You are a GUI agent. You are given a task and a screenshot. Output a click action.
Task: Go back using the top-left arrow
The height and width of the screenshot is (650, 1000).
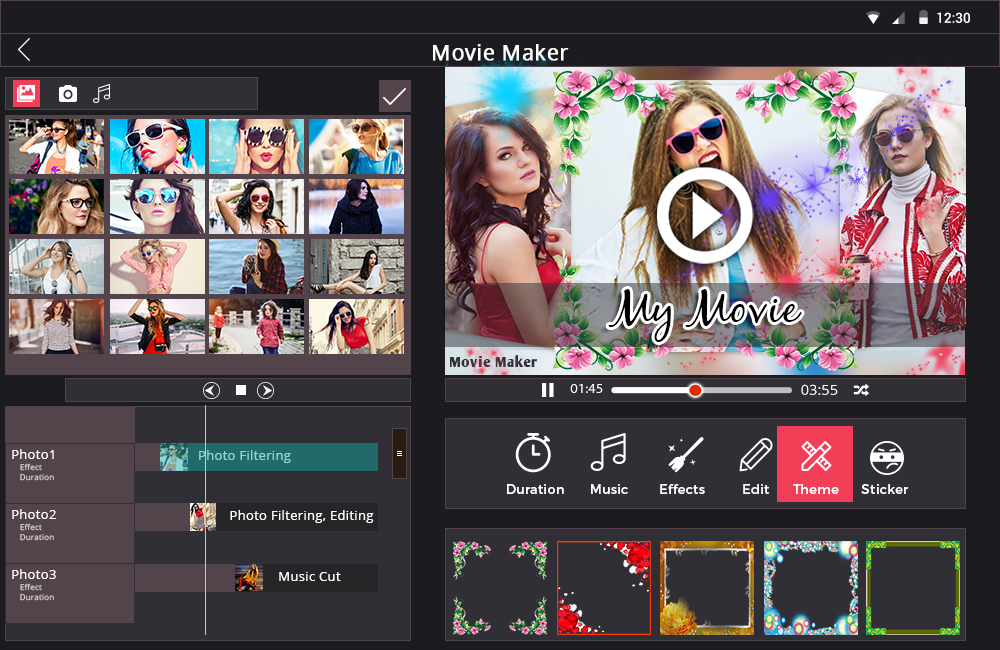point(24,50)
